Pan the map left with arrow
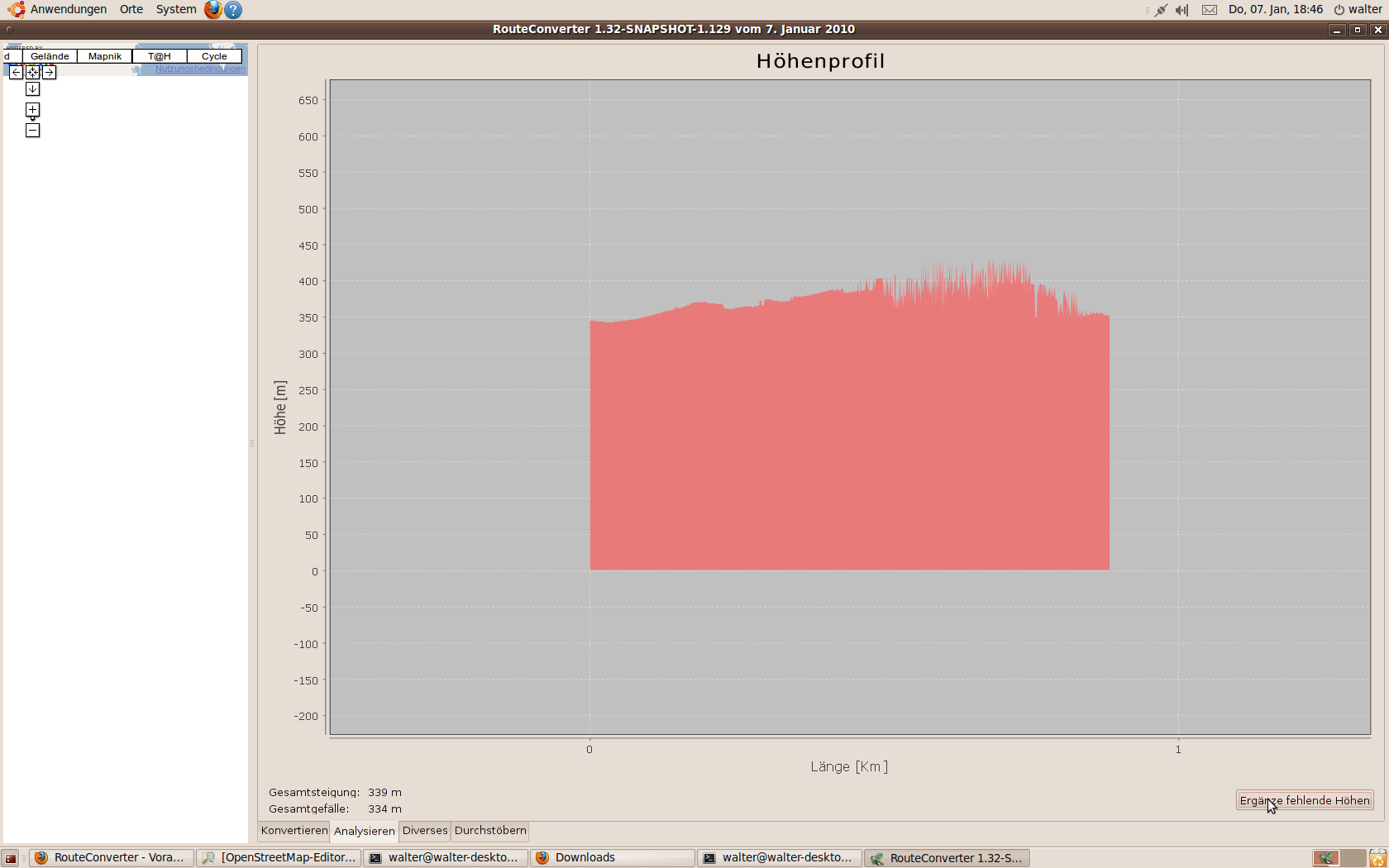Viewport: 1389px width, 868px height. (16, 73)
